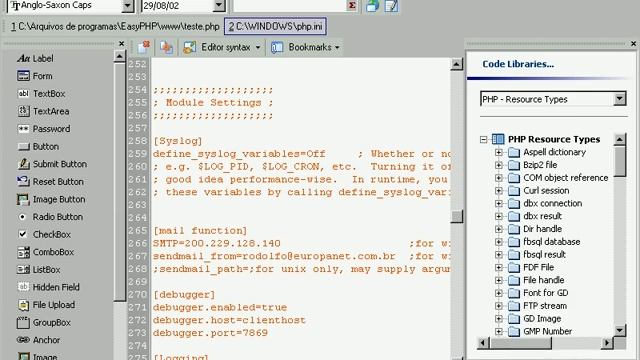Click the editor vertical scroll up arrow
Image resolution: width=640 pixels, height=360 pixels.
pos(457,64)
